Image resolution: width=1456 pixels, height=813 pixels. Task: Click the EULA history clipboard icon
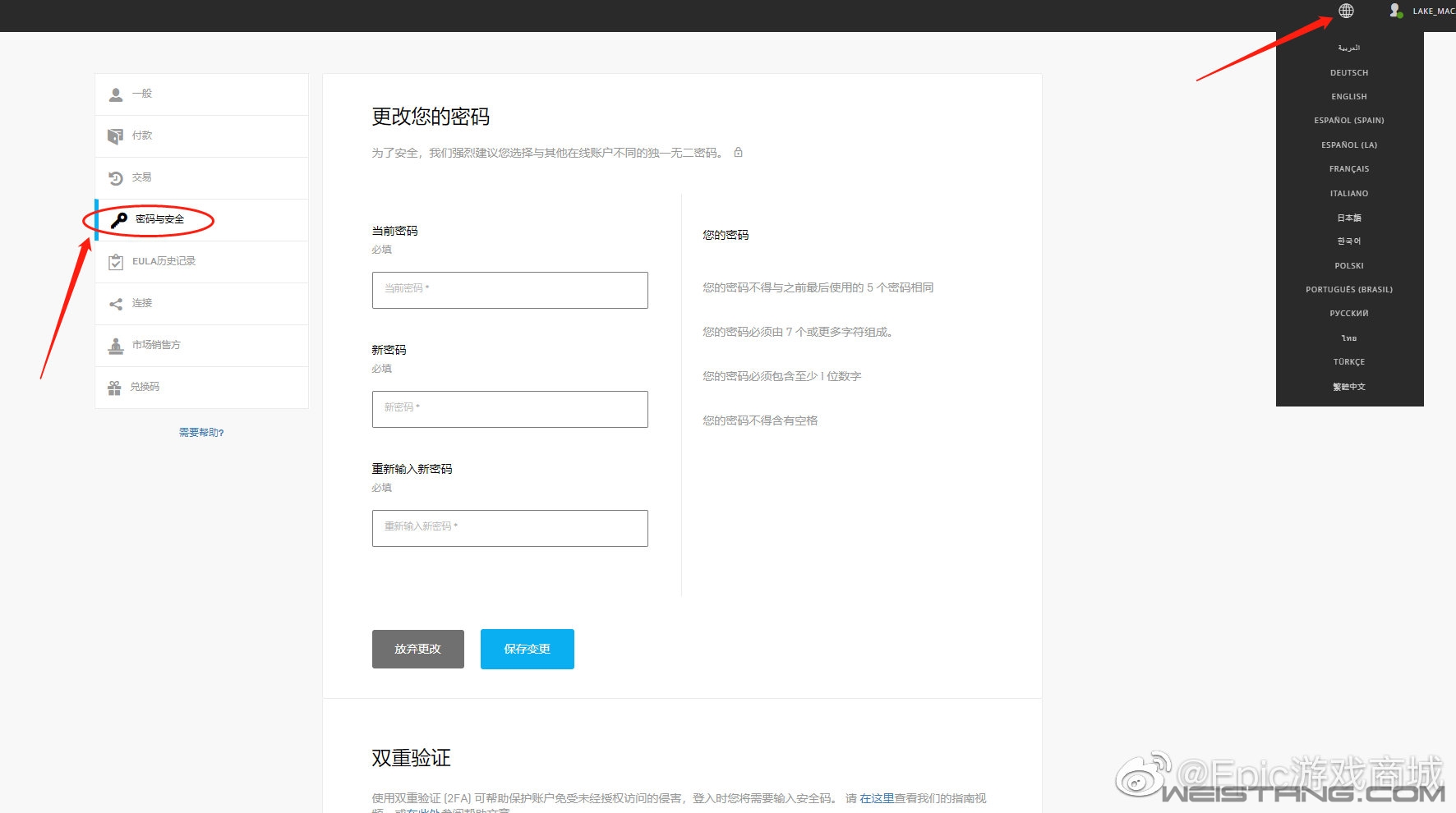[116, 262]
